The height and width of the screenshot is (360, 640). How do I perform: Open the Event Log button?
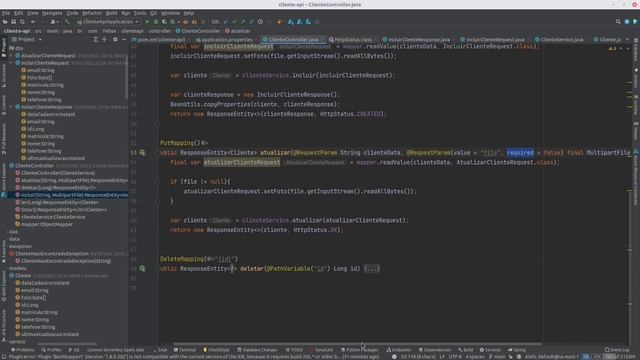617,350
